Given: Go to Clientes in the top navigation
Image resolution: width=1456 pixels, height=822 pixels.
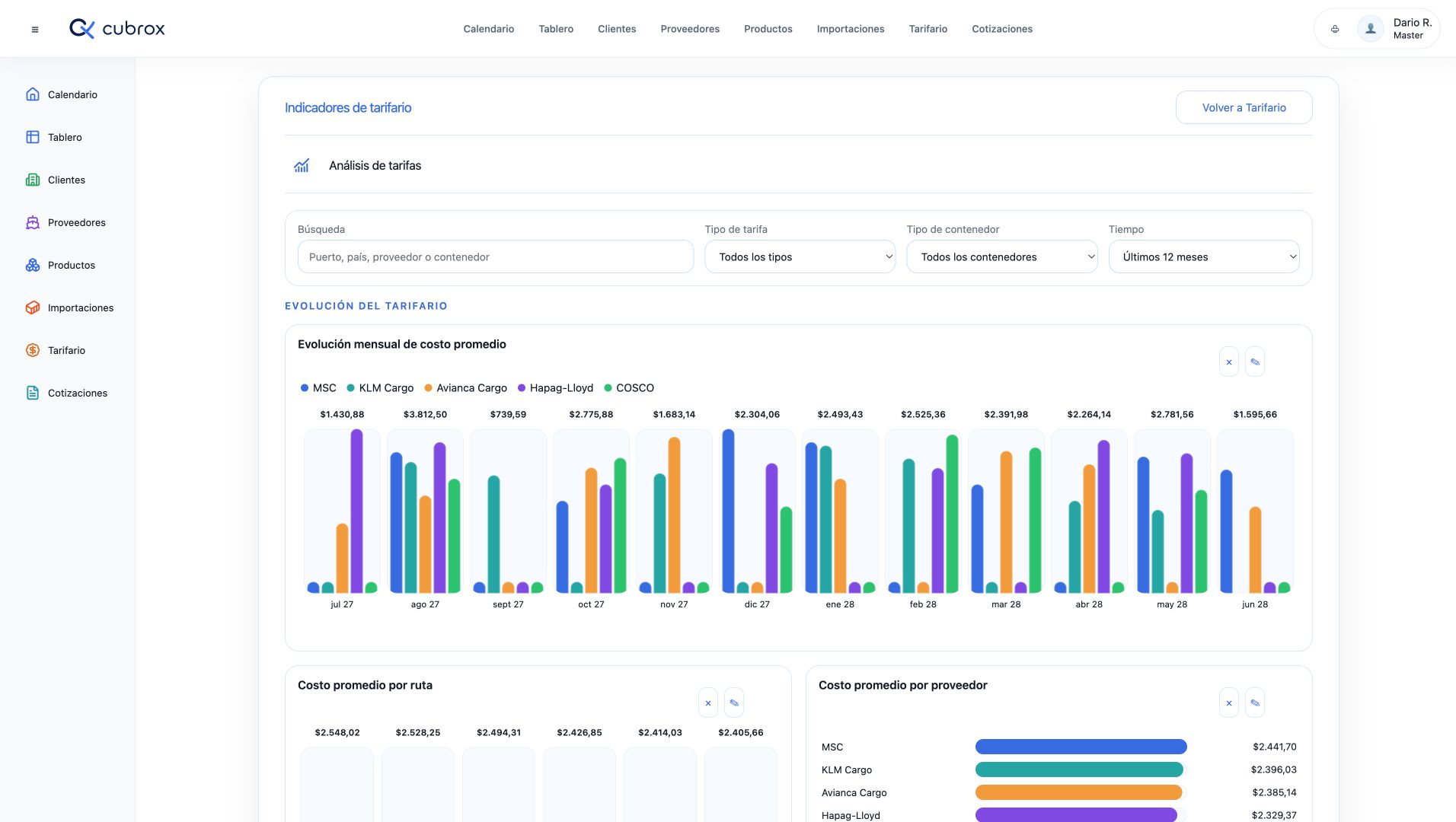Looking at the screenshot, I should click(x=617, y=29).
